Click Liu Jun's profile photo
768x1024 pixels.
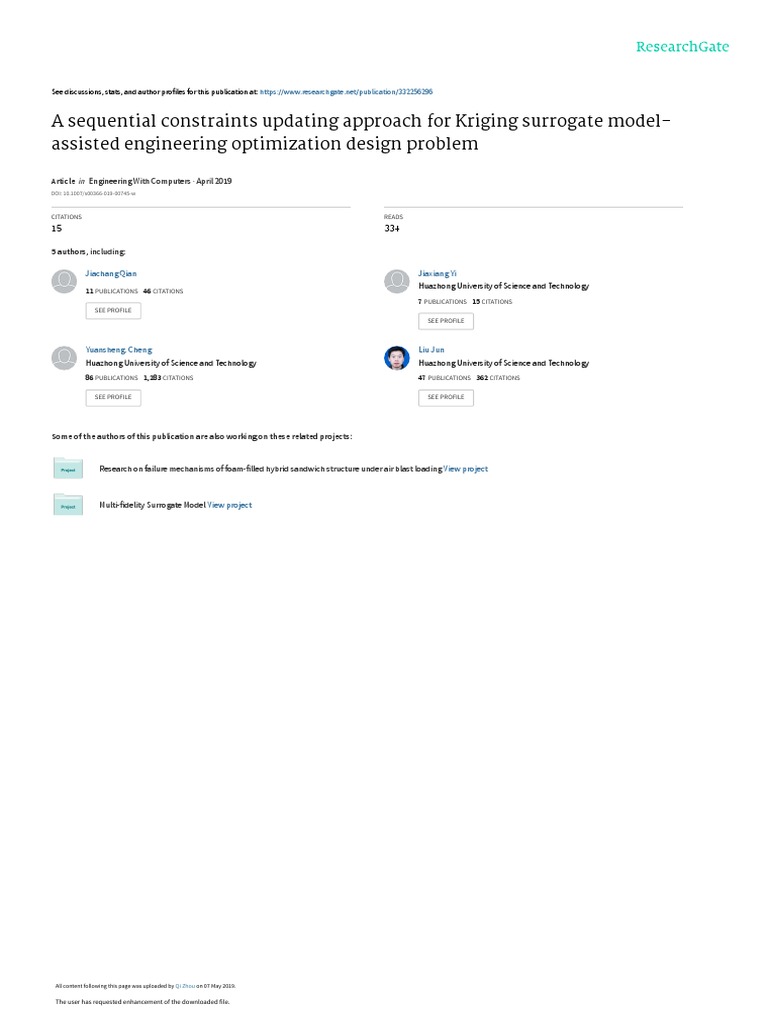click(x=397, y=358)
